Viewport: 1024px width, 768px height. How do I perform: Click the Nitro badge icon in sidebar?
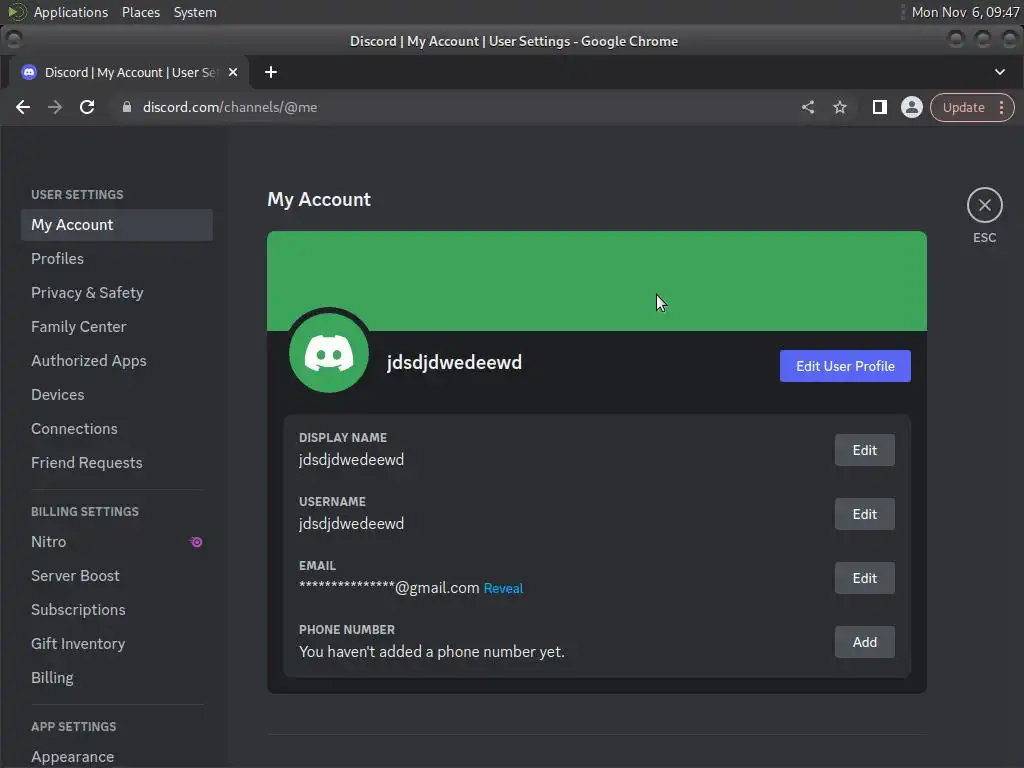pos(196,542)
